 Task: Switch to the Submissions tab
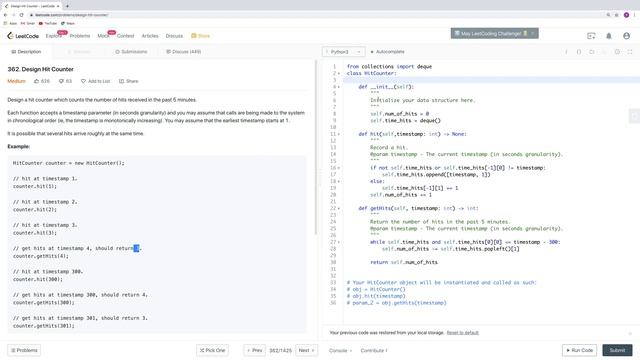[131, 52]
